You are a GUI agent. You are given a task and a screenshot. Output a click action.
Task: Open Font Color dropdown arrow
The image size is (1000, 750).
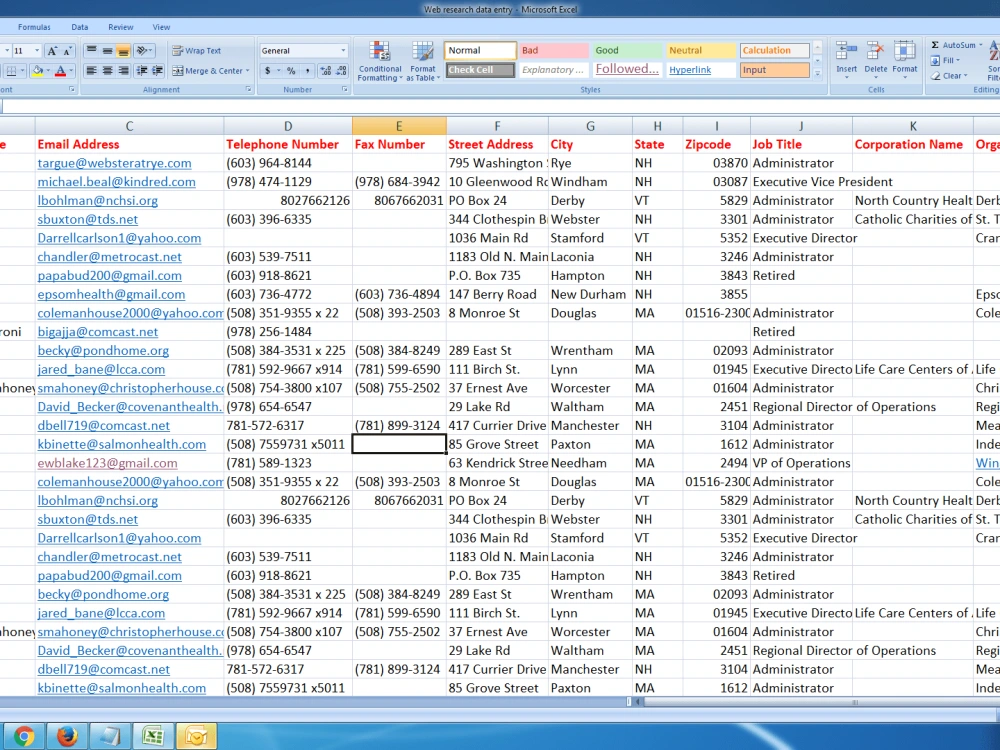pyautogui.click(x=71, y=71)
